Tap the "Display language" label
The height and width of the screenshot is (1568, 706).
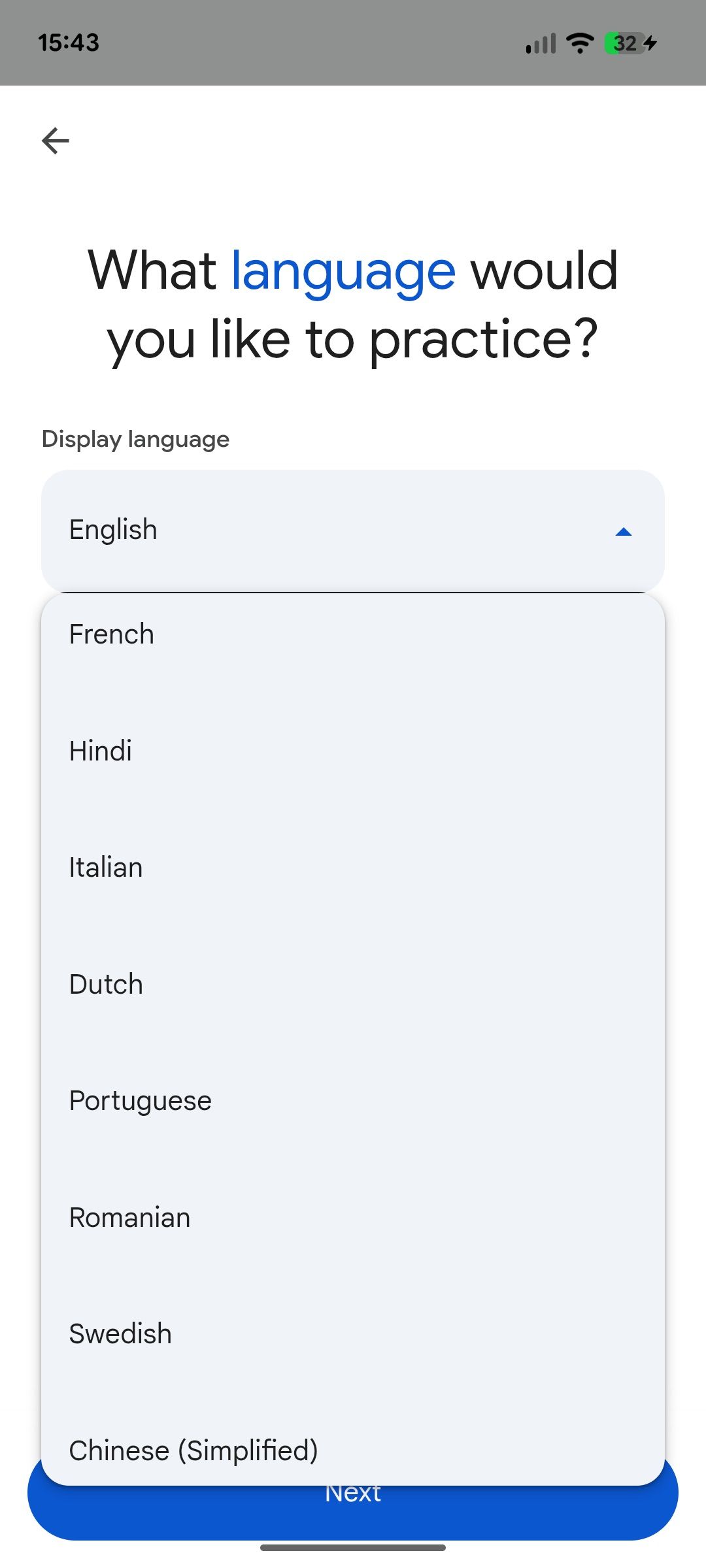coord(135,439)
